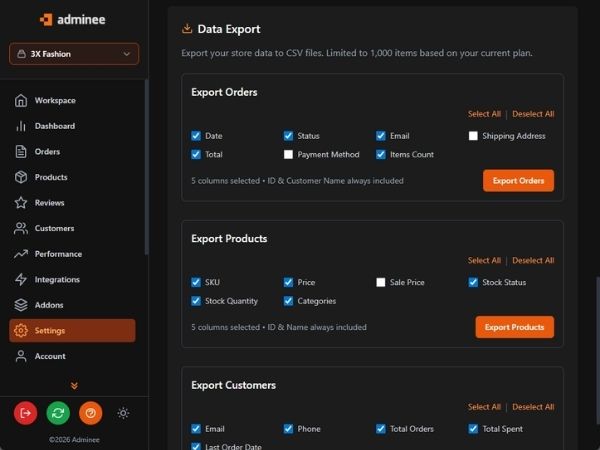Screen dimensions: 600x450
Task: Click the Export Products button
Action: point(514,327)
